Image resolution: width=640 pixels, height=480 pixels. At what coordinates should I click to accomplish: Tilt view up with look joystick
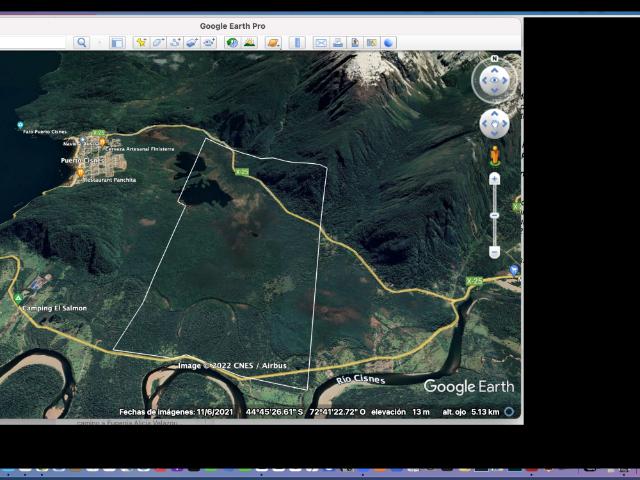(x=494, y=71)
